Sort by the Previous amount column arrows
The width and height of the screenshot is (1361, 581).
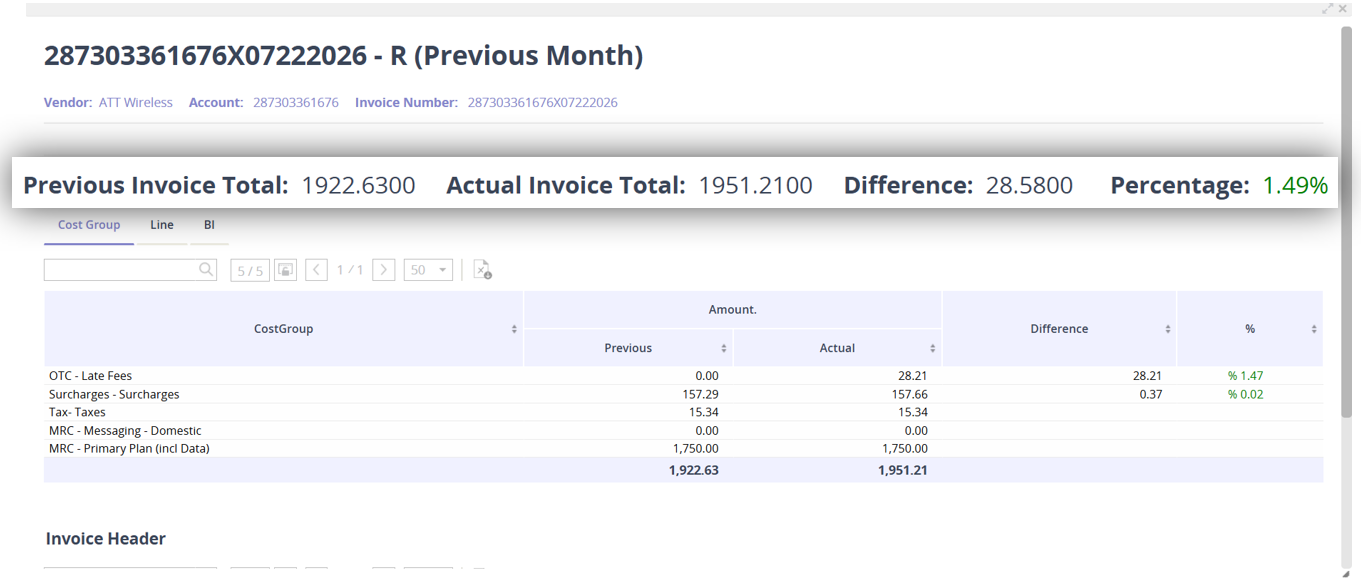click(x=724, y=348)
